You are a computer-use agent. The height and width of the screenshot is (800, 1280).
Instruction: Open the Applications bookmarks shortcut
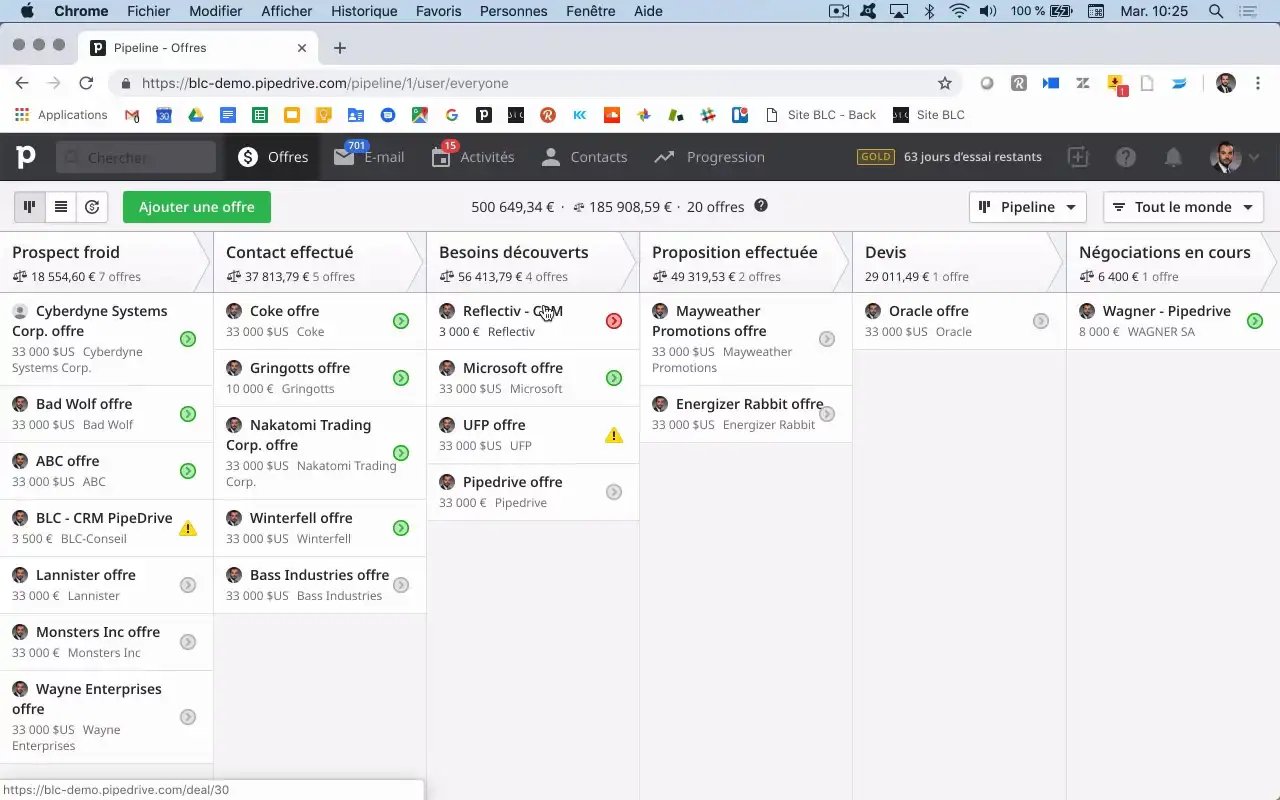[61, 115]
